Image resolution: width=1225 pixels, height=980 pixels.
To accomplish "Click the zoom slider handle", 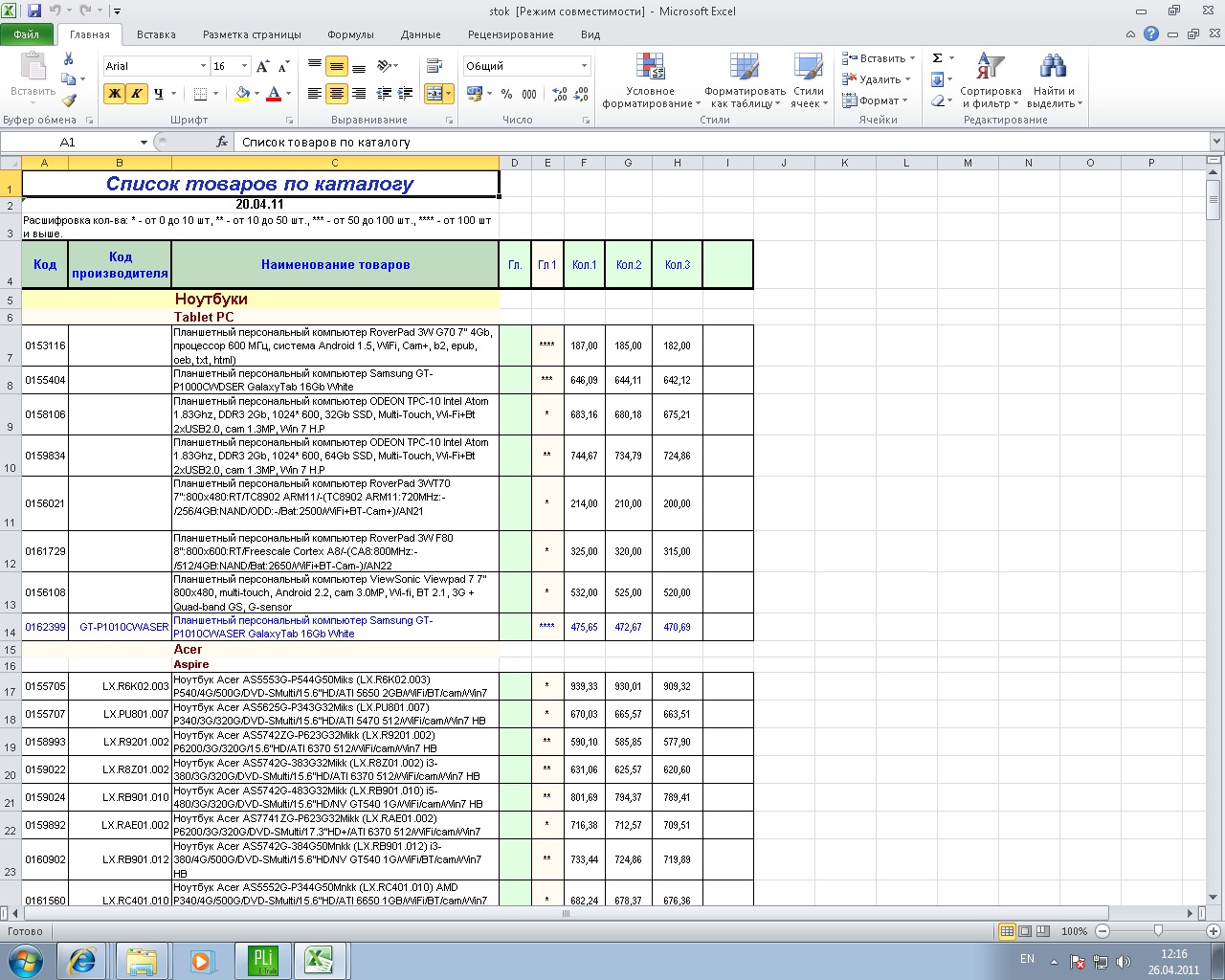I will (1158, 931).
